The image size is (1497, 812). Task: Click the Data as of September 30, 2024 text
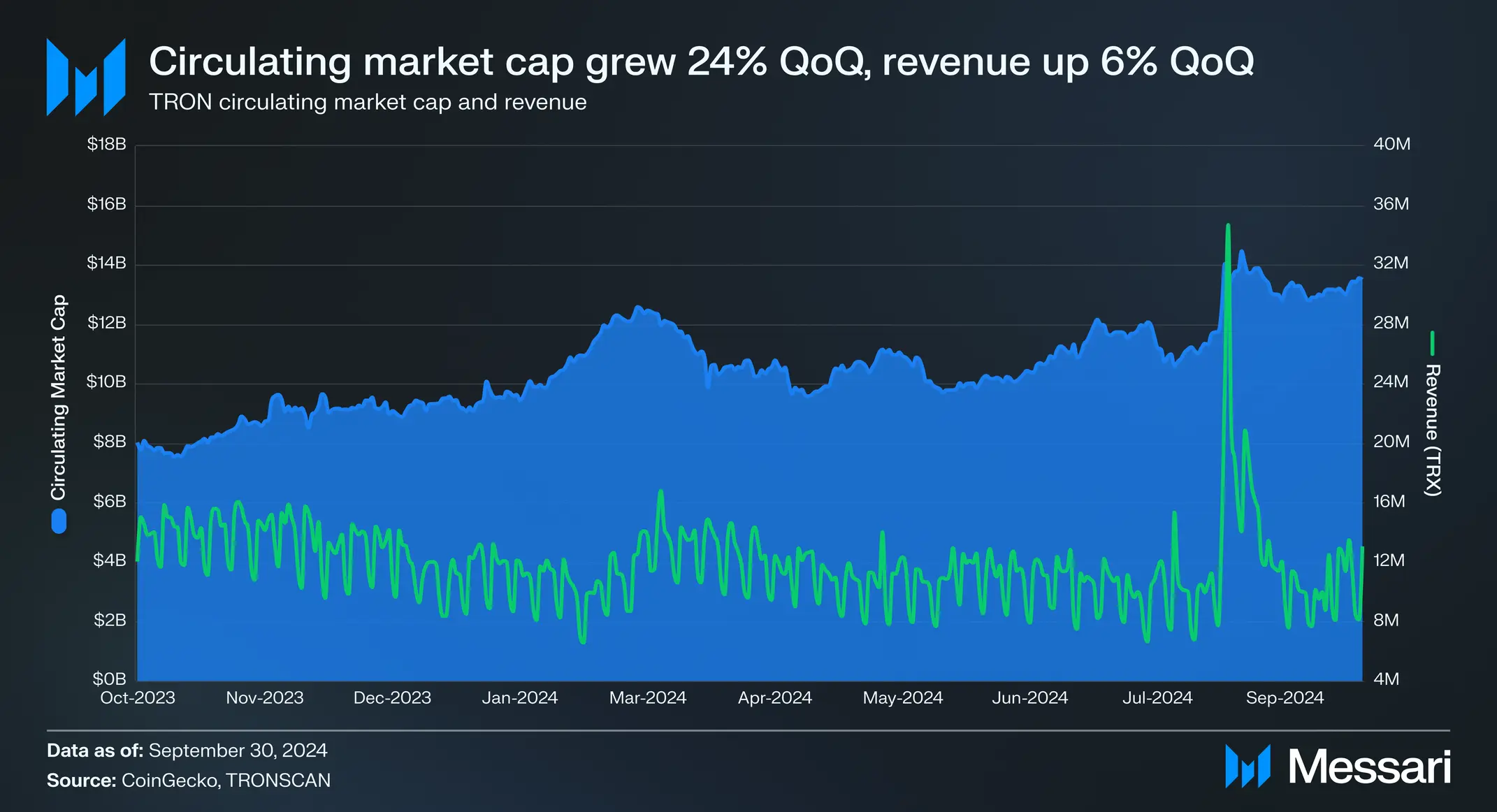point(187,751)
